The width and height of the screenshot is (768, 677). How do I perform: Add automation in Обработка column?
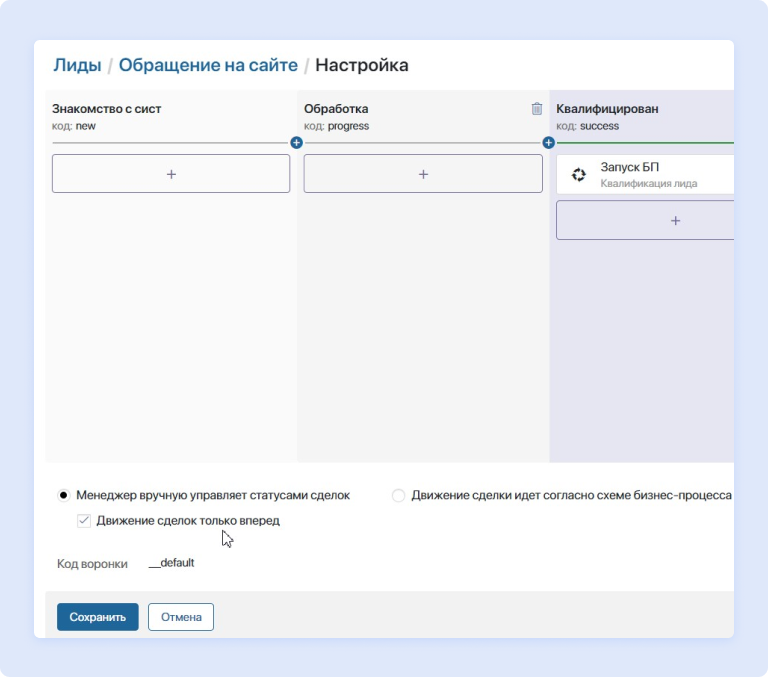coord(423,174)
